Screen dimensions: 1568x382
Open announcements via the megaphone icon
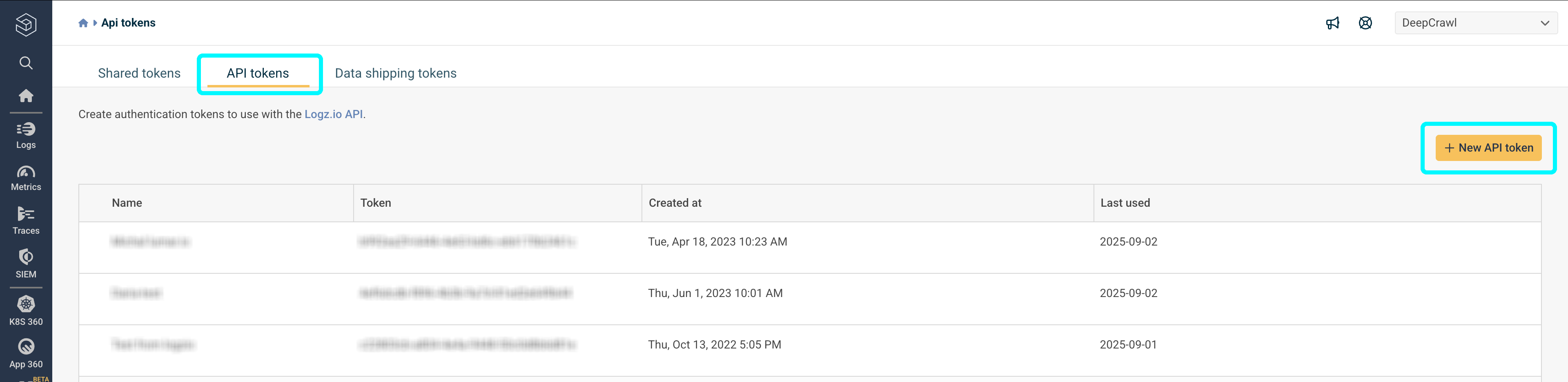pos(1333,22)
